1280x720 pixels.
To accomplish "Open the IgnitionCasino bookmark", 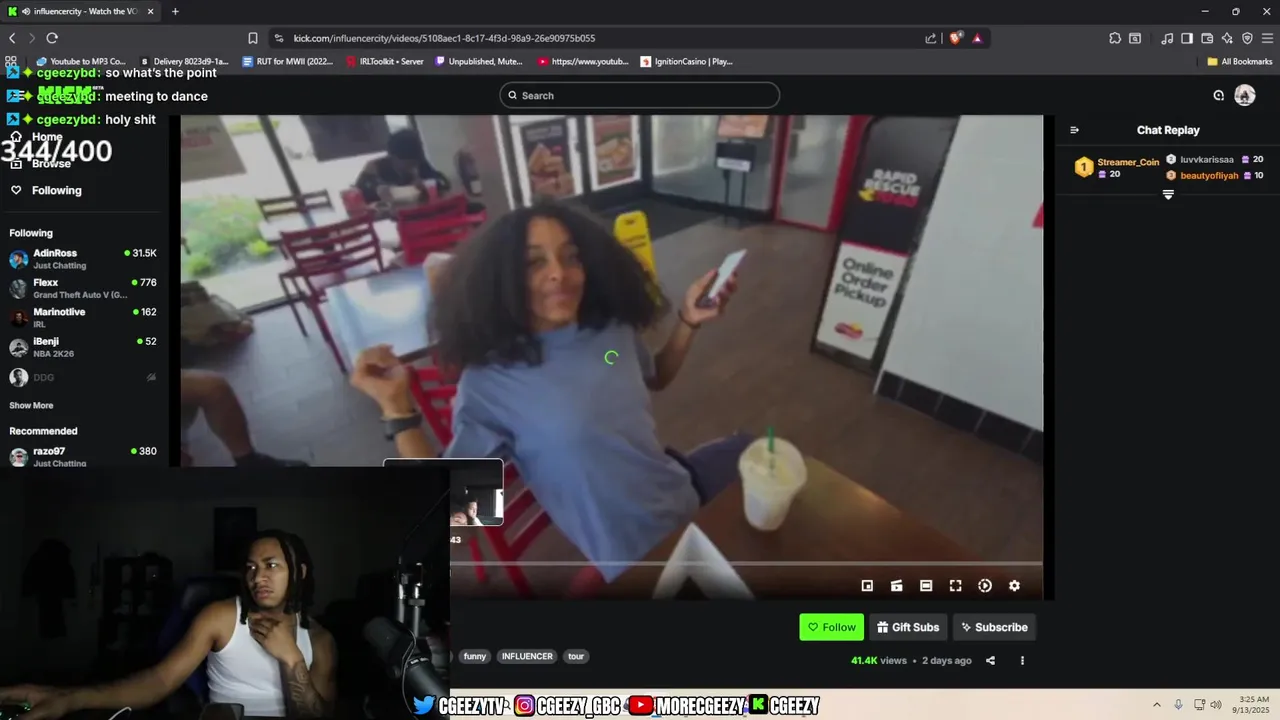I will (x=686, y=61).
